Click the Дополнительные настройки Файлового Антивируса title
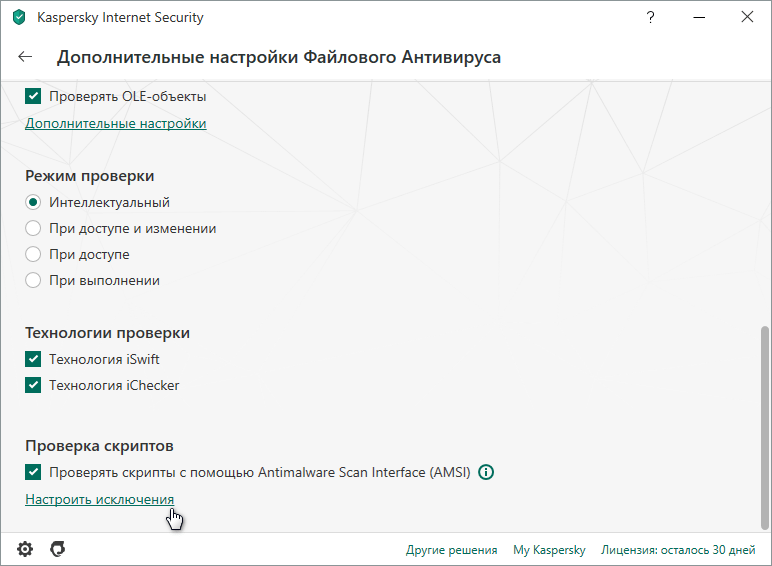The height and width of the screenshot is (566, 772). coord(279,57)
